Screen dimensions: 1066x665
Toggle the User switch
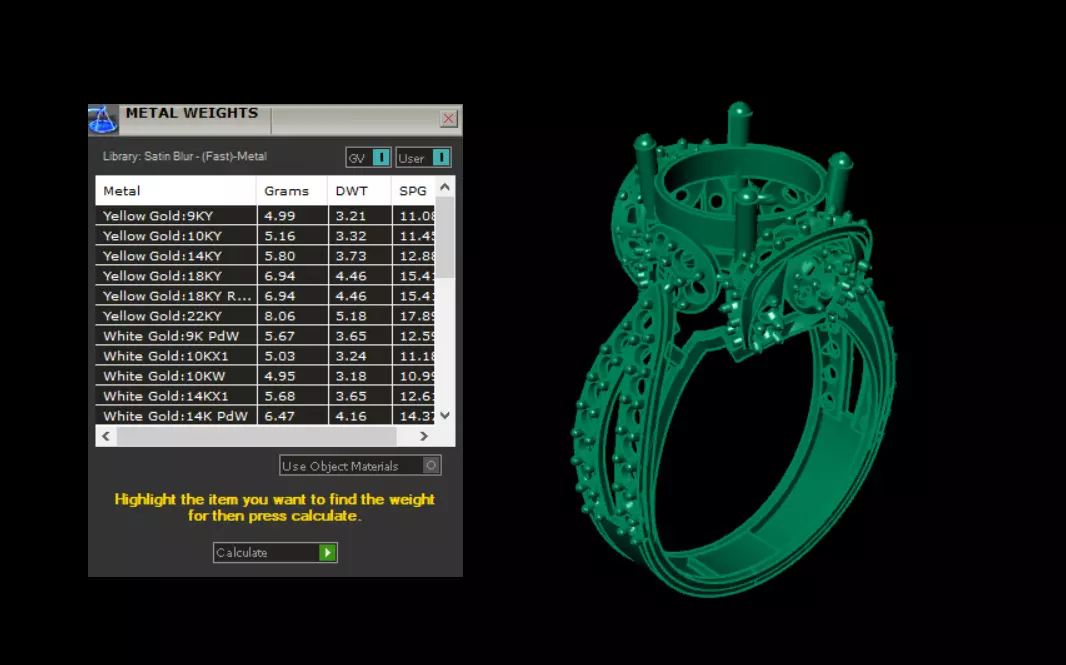424,158
